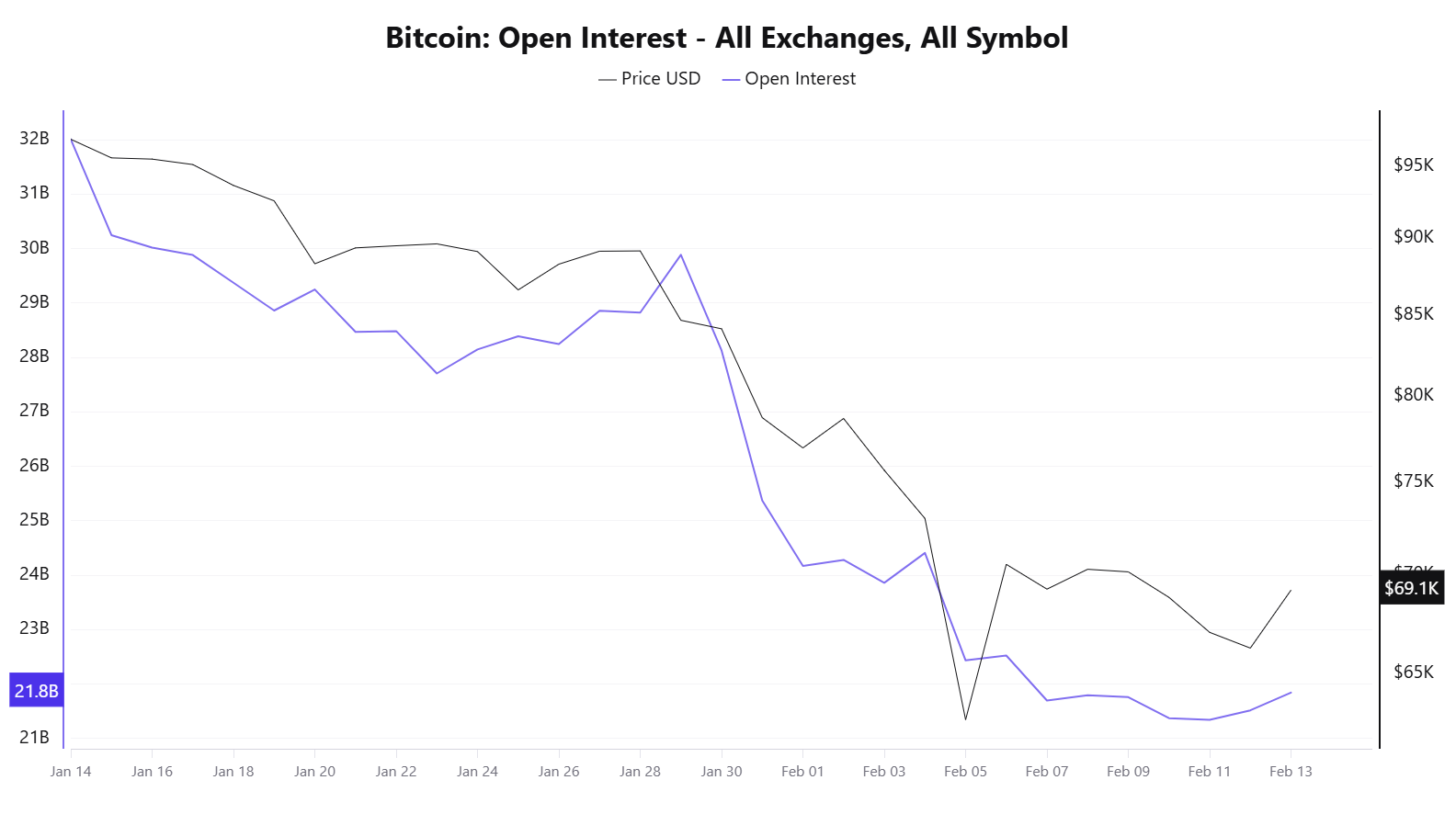Select the Feb 05 x-axis date label
Viewport: 1456px width, 814px height.
pos(965,771)
